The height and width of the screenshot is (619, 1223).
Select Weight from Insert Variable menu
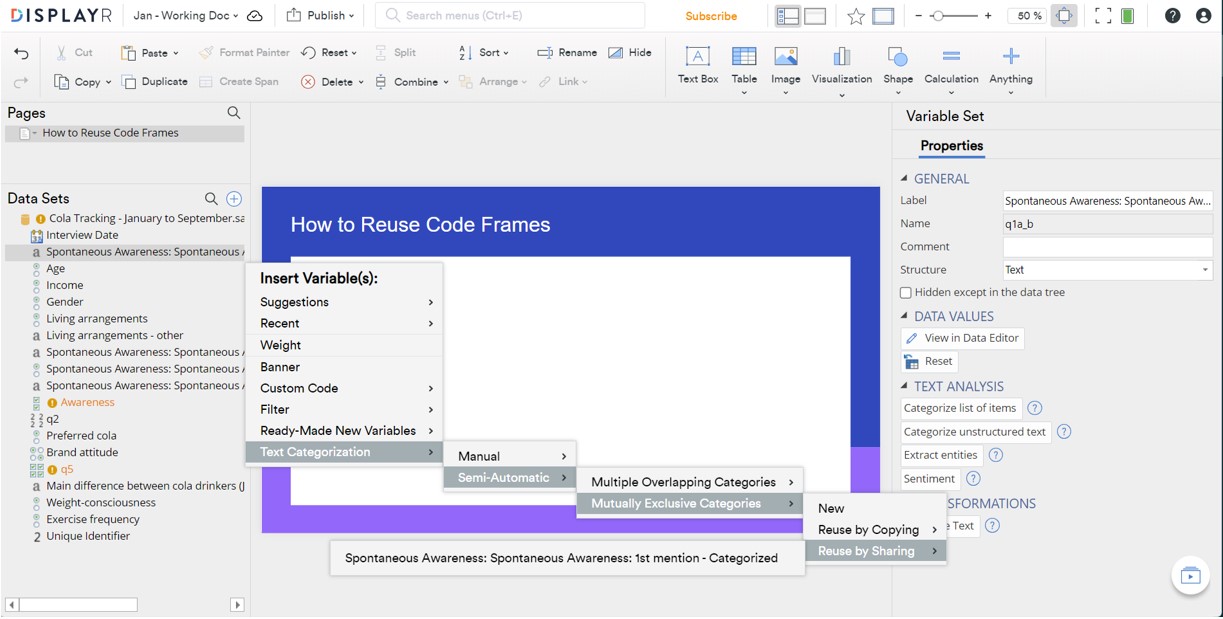point(344,345)
